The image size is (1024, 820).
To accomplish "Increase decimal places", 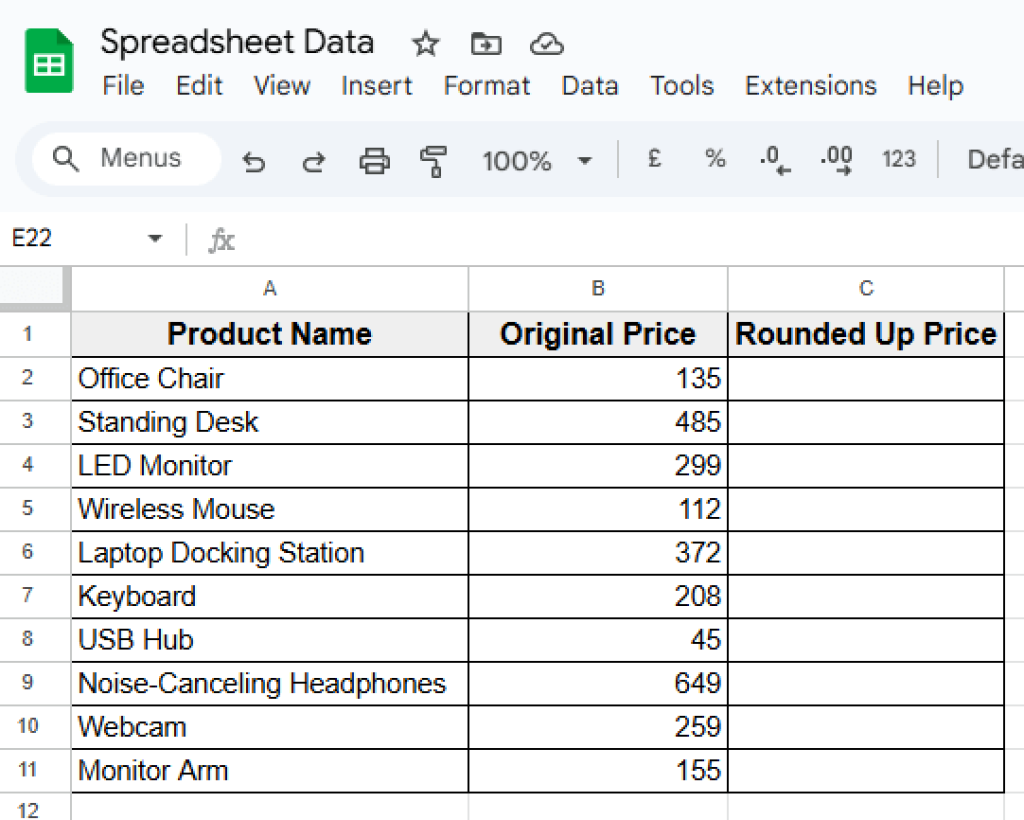I will [x=835, y=160].
